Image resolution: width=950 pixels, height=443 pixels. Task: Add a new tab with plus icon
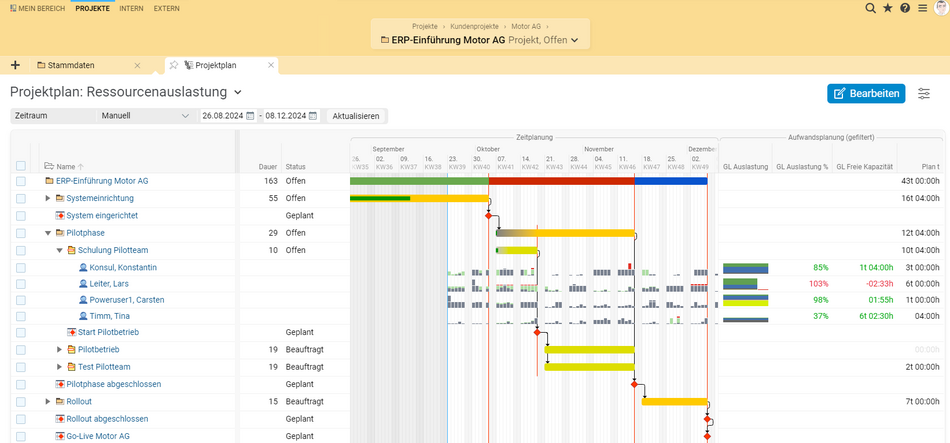point(16,65)
